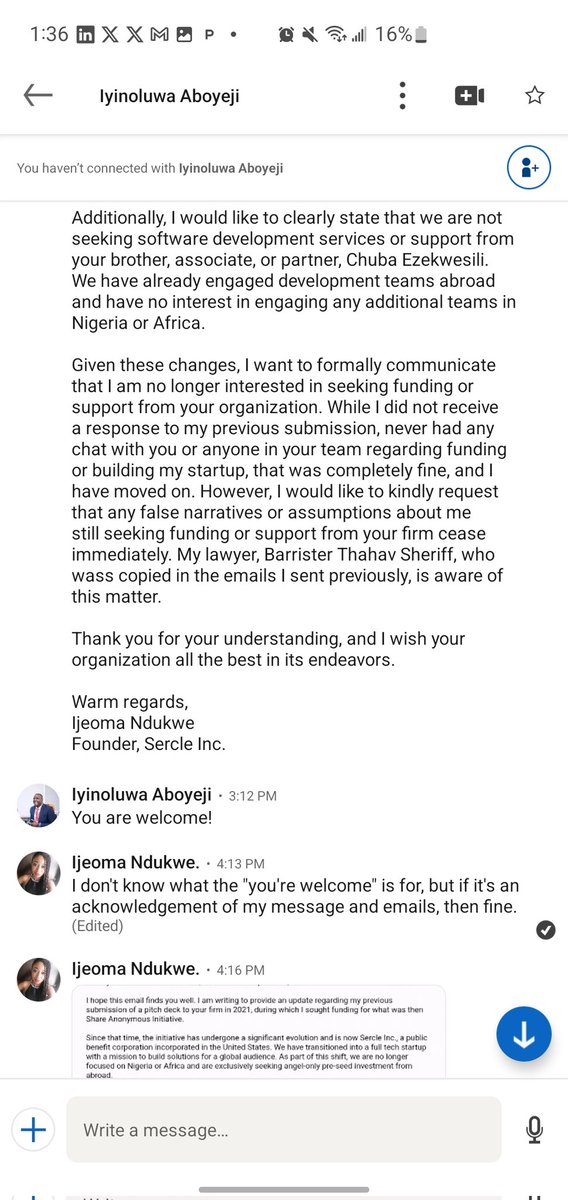This screenshot has width=568, height=1200.
Task: Start a video meeting with camera icon
Action: point(469,95)
